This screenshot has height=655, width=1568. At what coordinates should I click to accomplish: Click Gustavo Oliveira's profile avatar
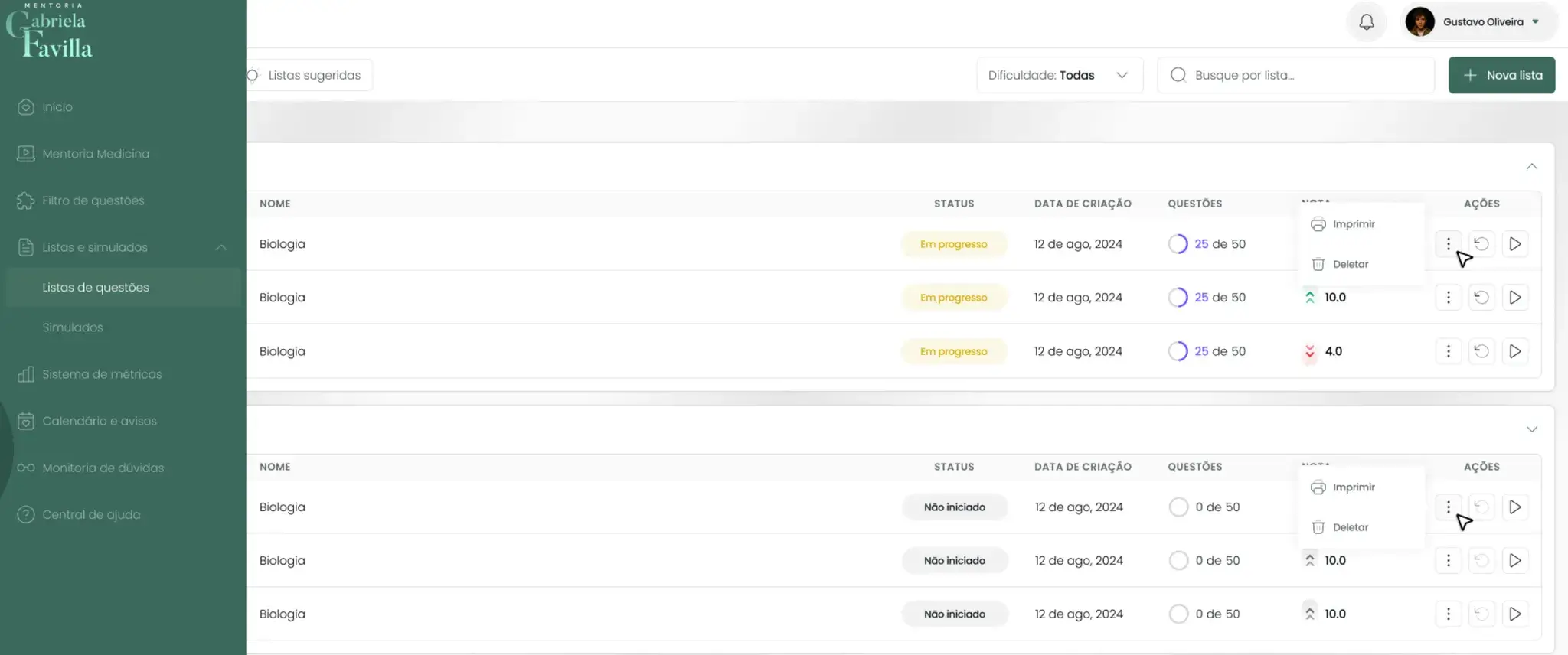tap(1420, 22)
